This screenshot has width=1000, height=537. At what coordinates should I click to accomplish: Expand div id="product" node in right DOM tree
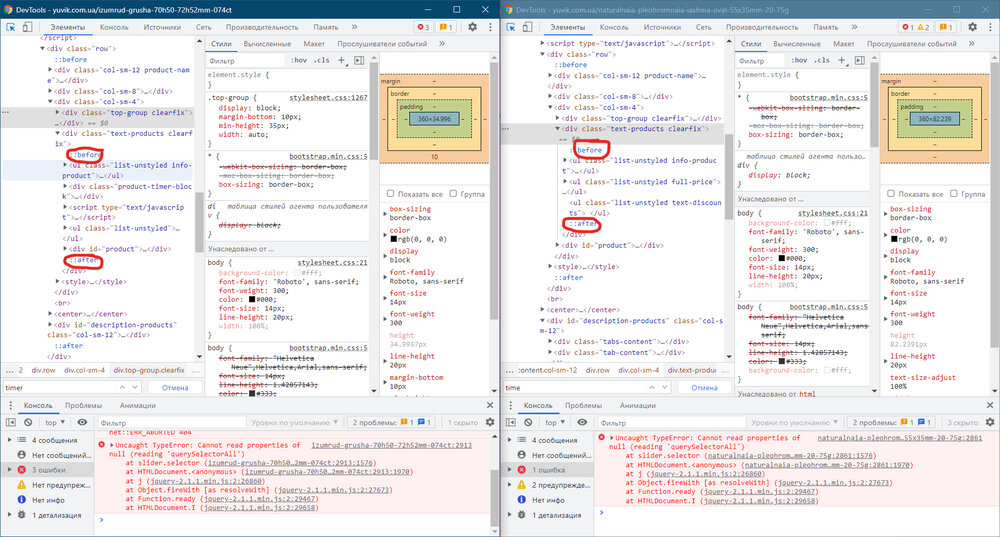coord(558,245)
